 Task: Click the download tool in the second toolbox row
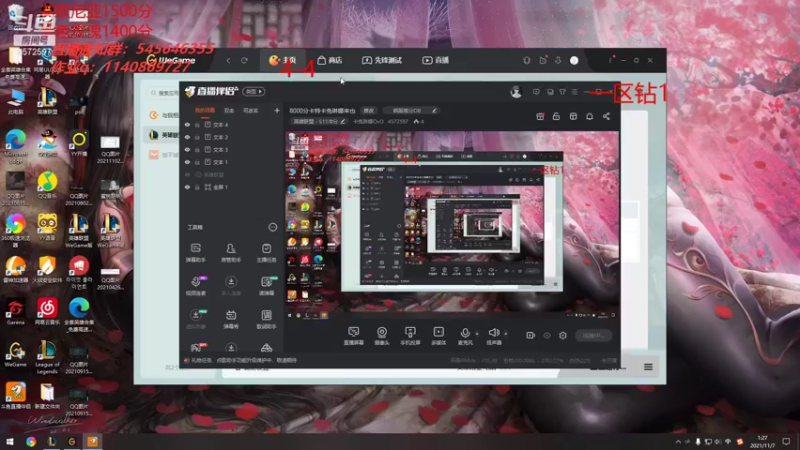click(231, 286)
